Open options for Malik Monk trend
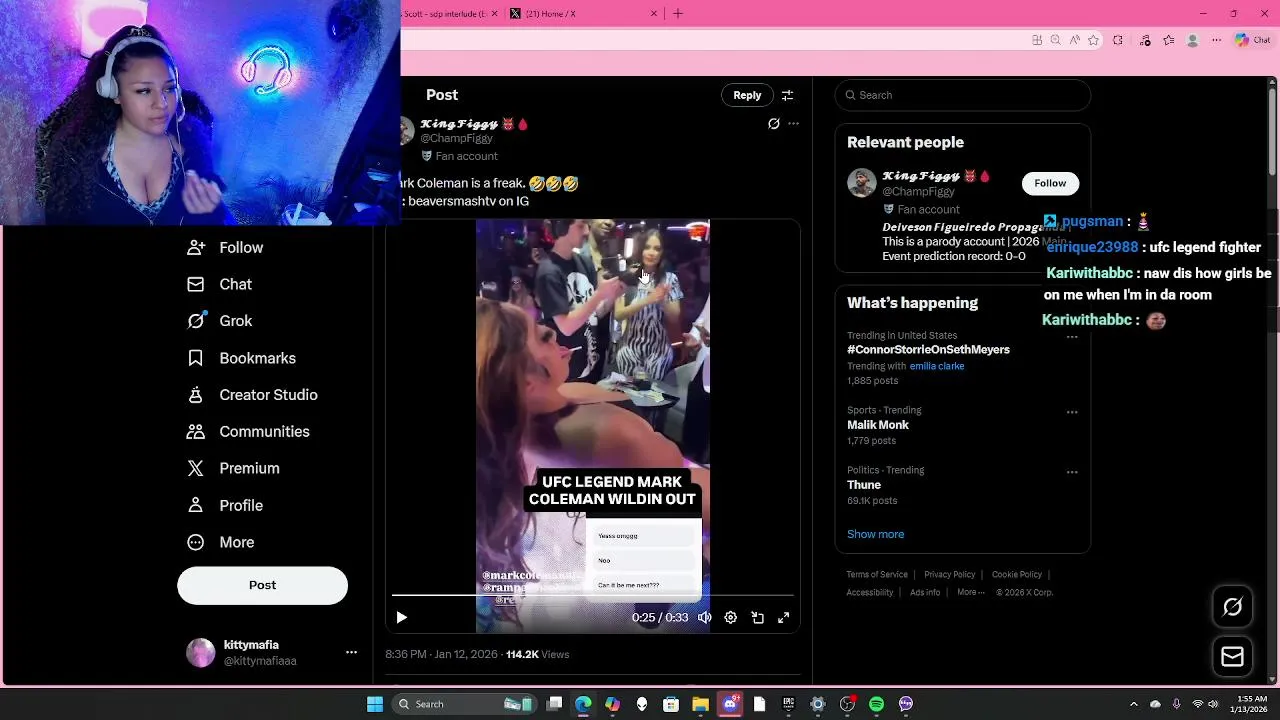The height and width of the screenshot is (720, 1280). [1072, 412]
